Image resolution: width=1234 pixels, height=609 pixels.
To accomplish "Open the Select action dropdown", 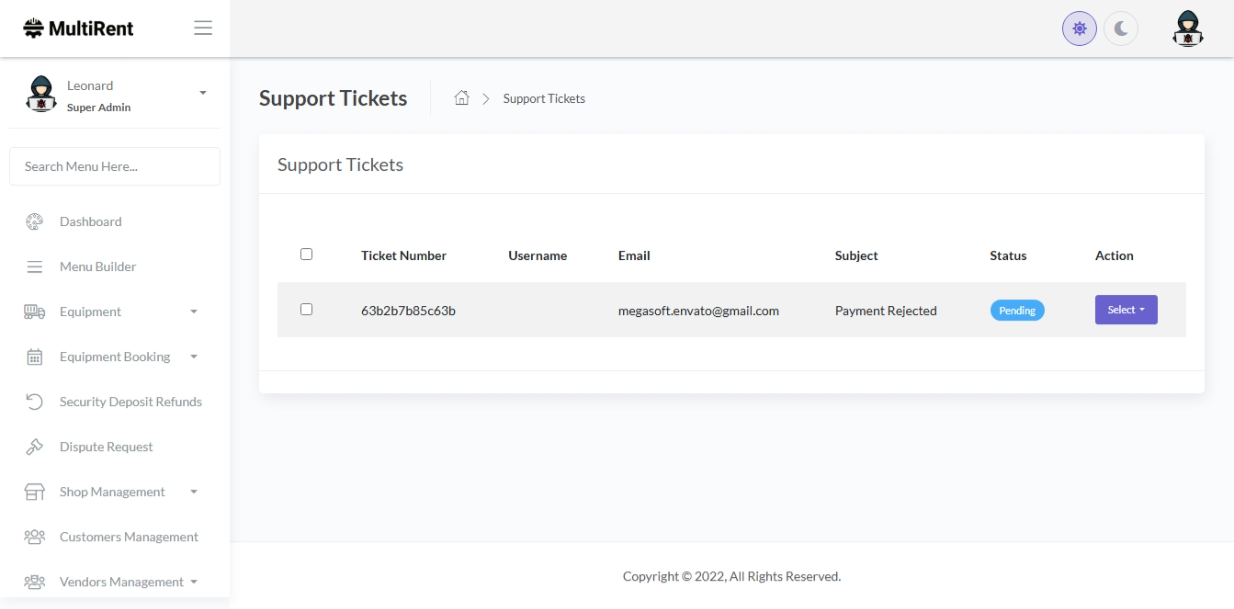I will click(x=1126, y=310).
